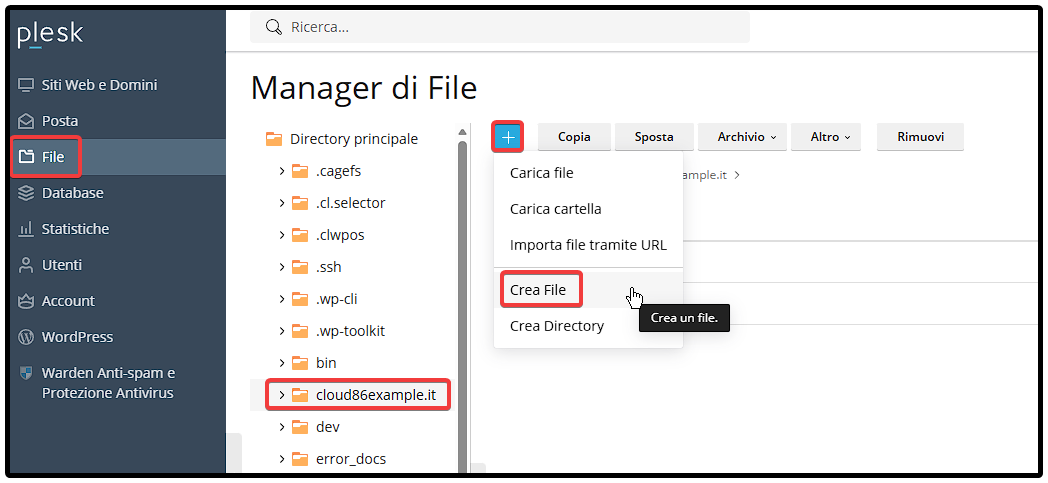Viewport: 1048px width, 483px height.
Task: Click the .wp-toolkit folder icon
Action: (300, 331)
